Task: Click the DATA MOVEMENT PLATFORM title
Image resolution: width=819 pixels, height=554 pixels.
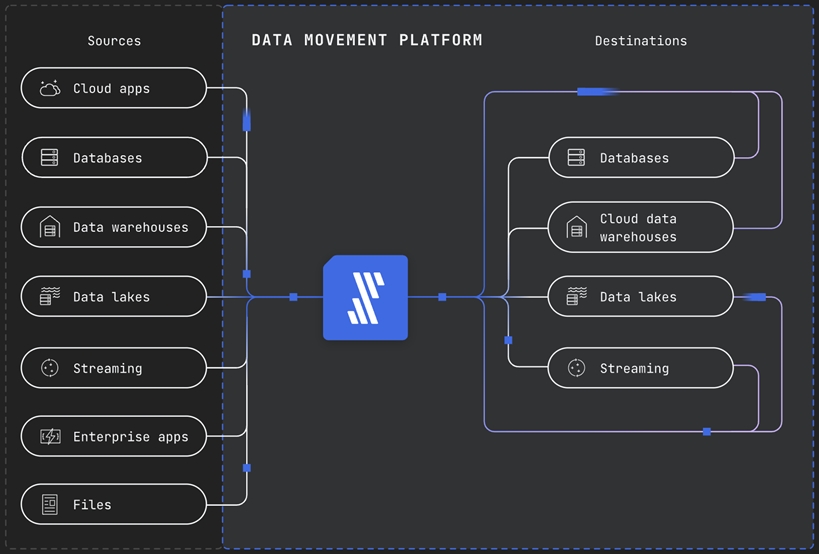Action: [x=366, y=40]
